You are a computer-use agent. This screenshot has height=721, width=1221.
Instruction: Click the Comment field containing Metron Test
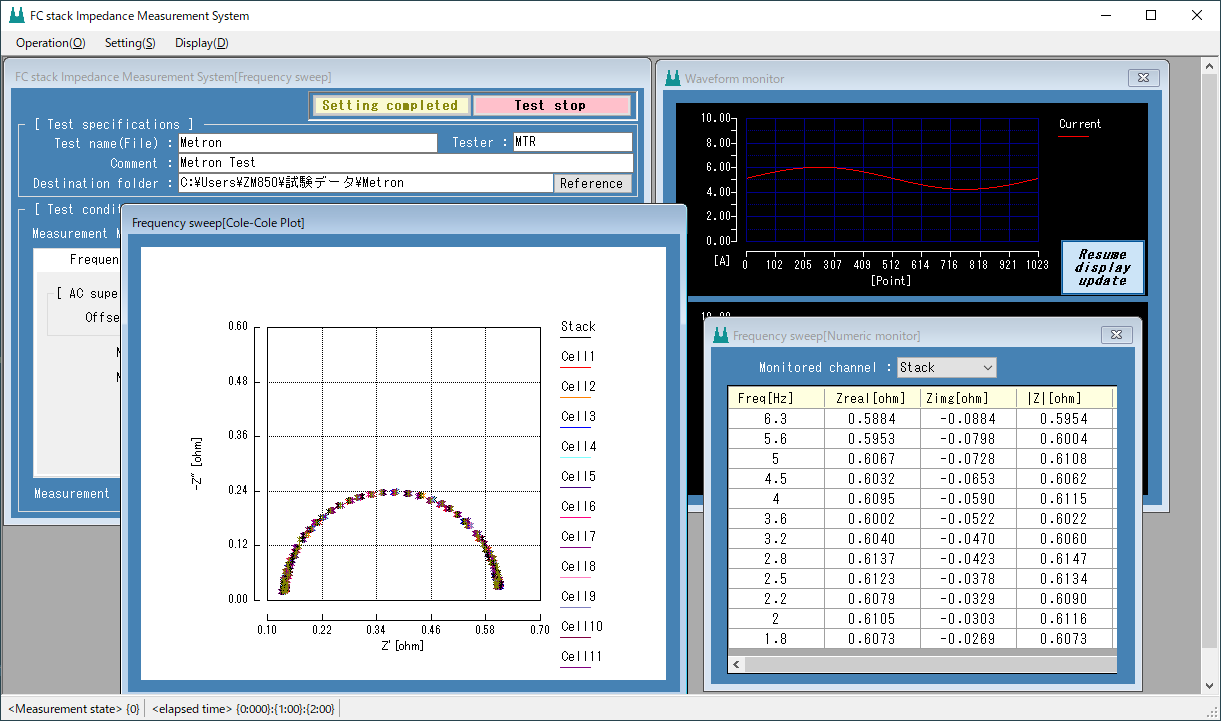(405, 163)
